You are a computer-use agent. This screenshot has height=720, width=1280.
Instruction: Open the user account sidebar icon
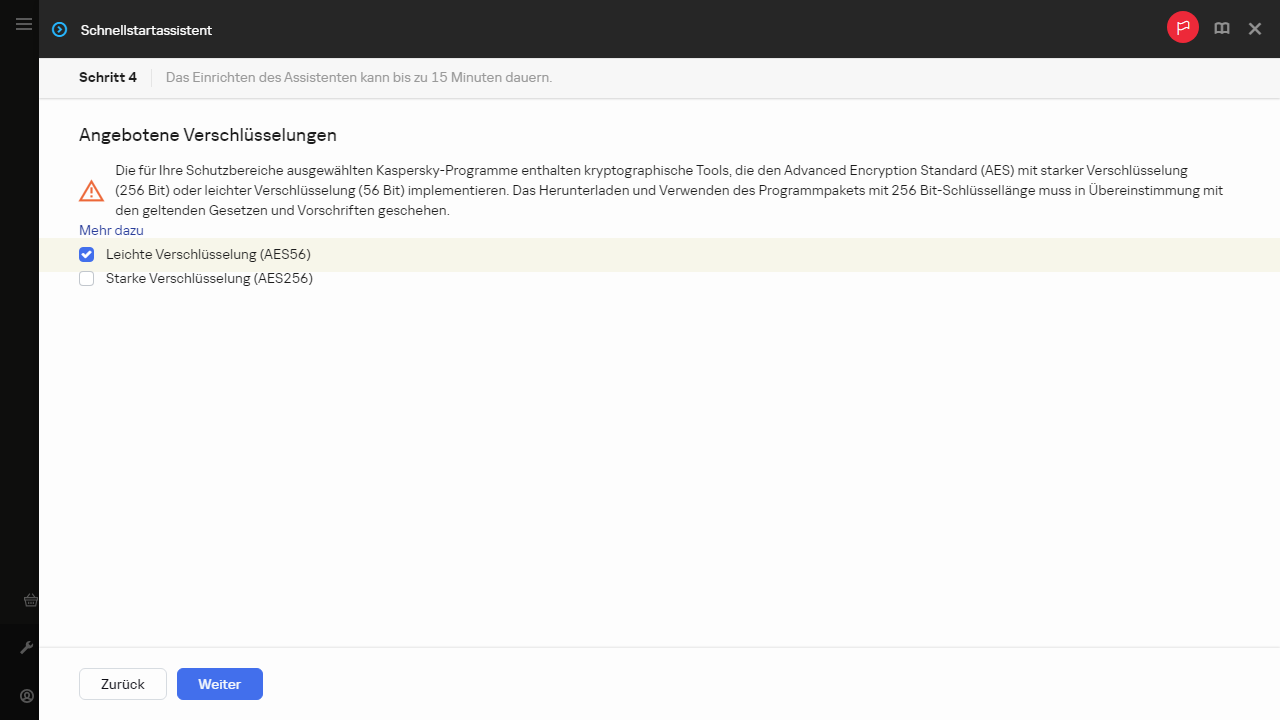tap(27, 696)
